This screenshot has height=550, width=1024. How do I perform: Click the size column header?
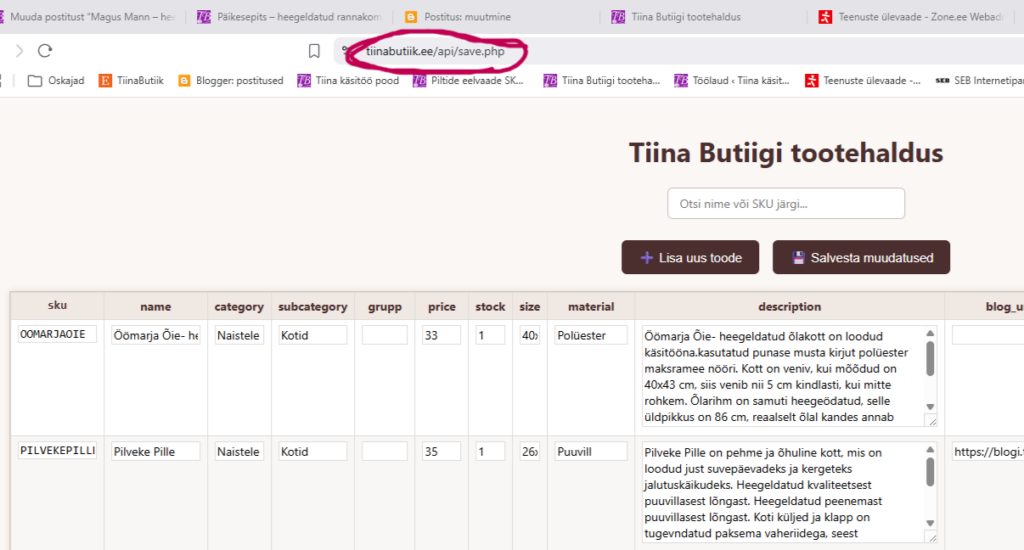coord(530,306)
